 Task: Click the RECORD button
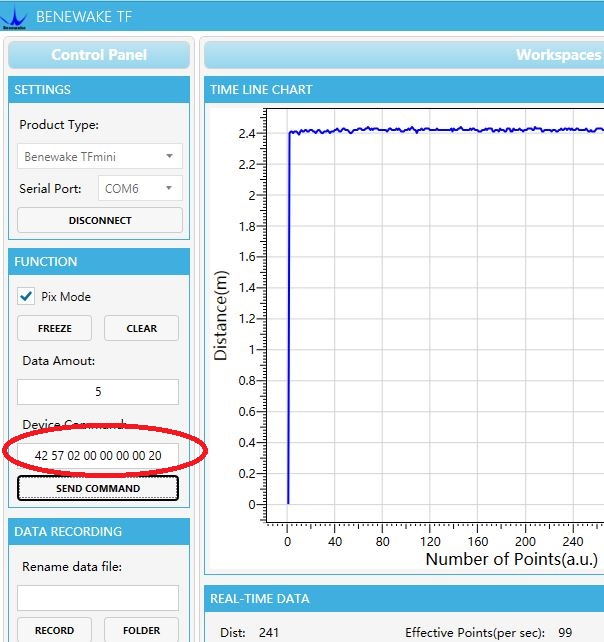coord(54,630)
